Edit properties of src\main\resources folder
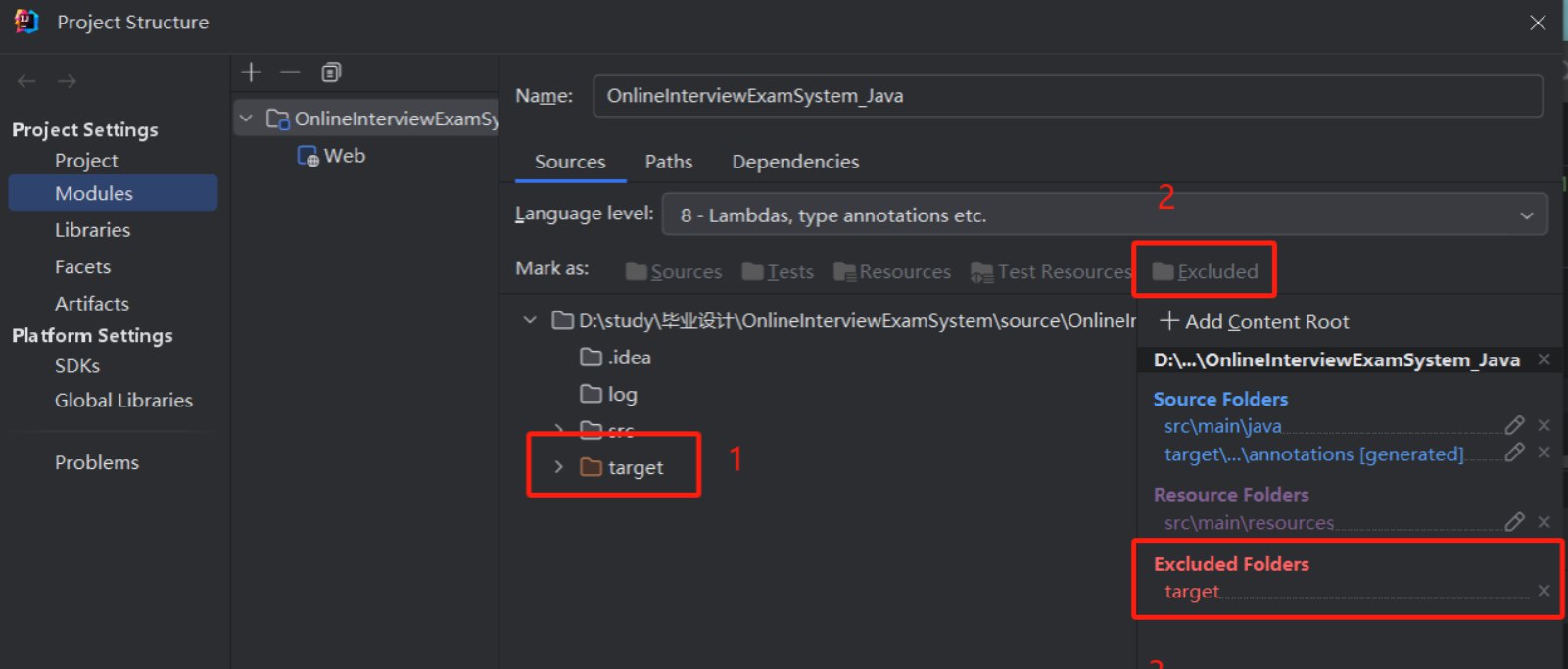Image resolution: width=1568 pixels, height=669 pixels. click(1514, 522)
